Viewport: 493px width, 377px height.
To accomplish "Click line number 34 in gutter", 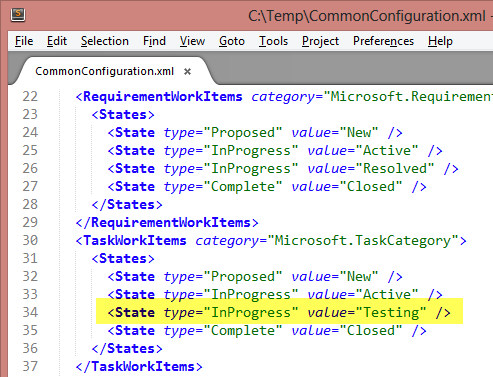I will point(30,313).
